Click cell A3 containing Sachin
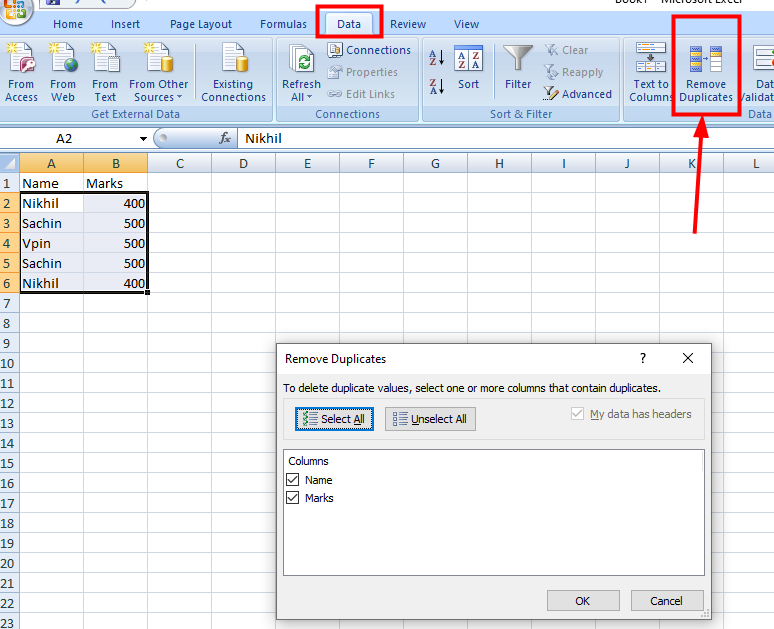This screenshot has height=629, width=774. [x=51, y=223]
